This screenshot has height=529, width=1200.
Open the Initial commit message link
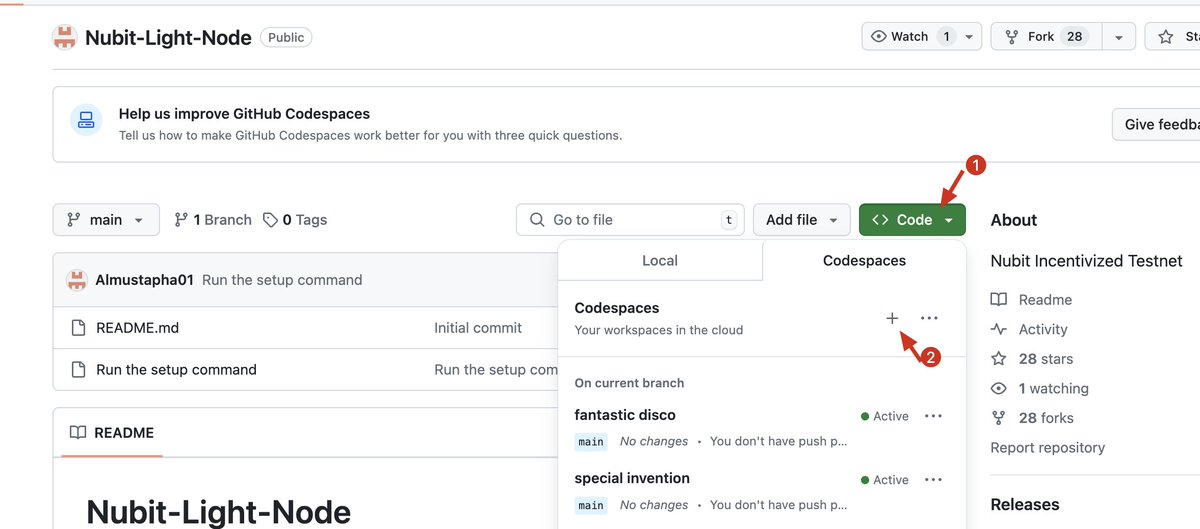pyautogui.click(x=478, y=328)
